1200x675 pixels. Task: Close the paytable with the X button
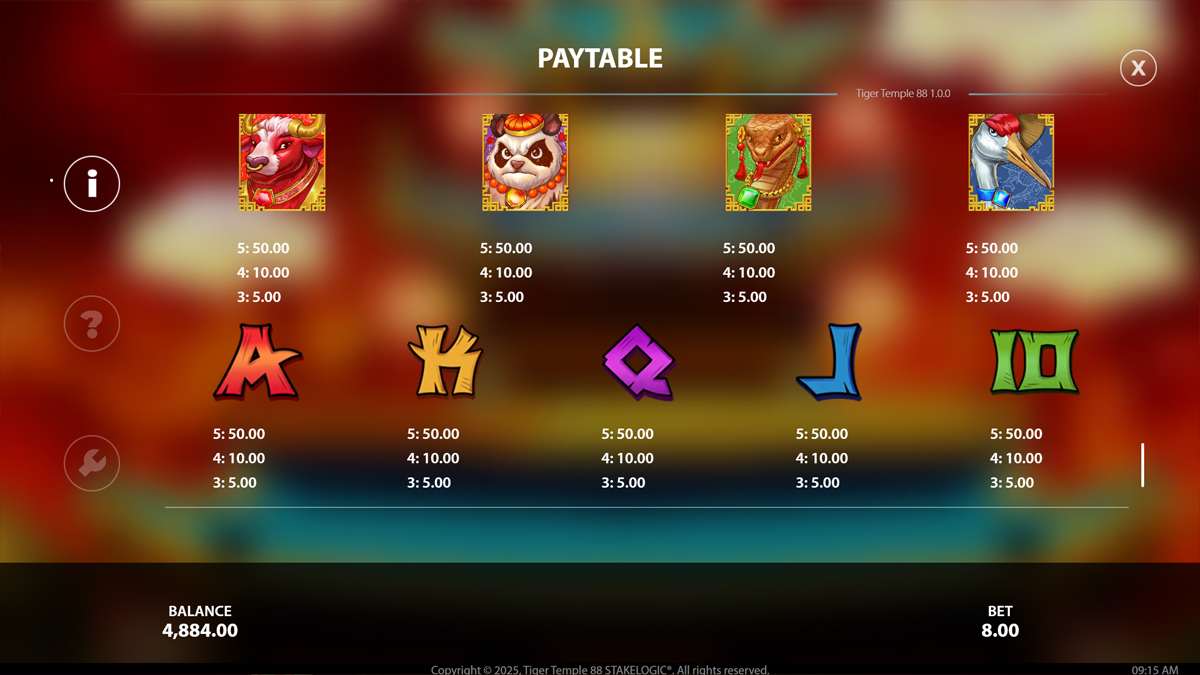point(1138,68)
